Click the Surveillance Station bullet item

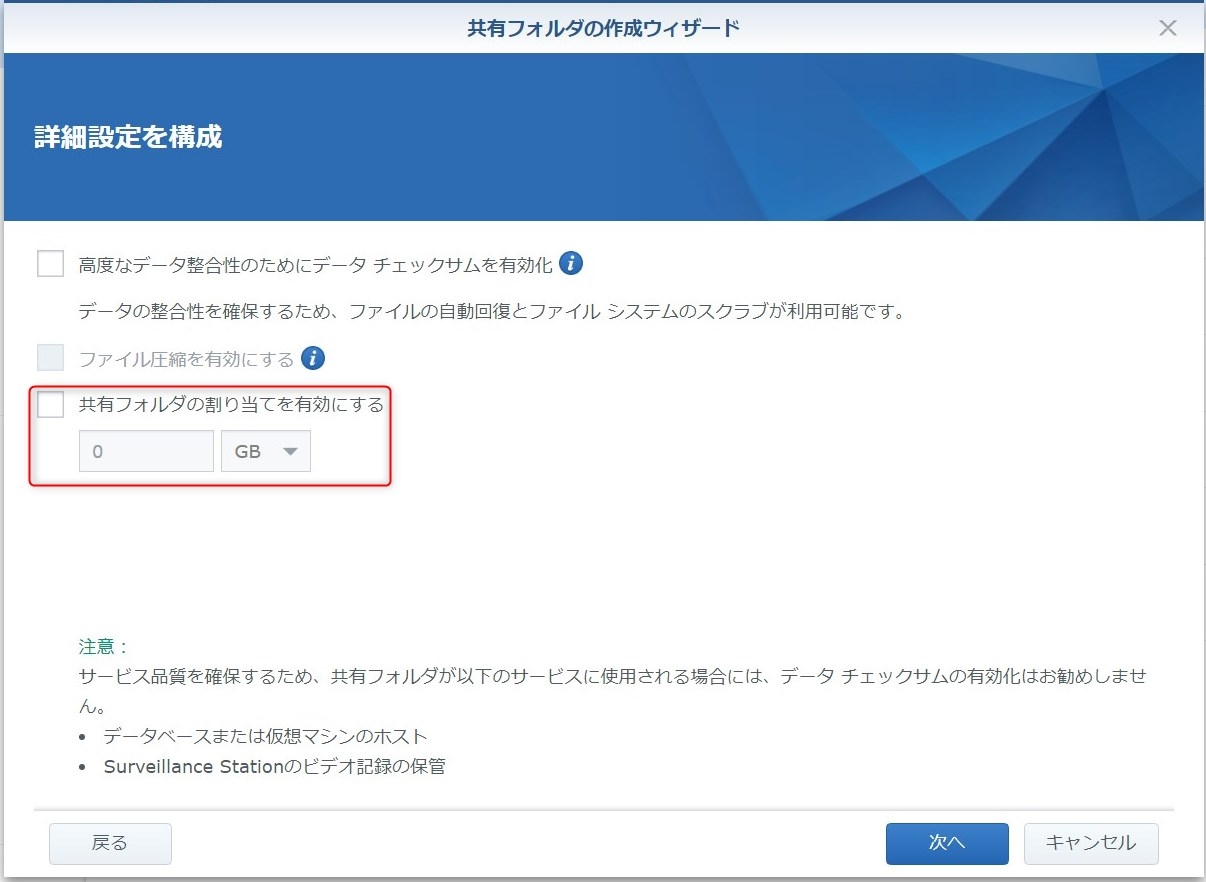point(274,767)
